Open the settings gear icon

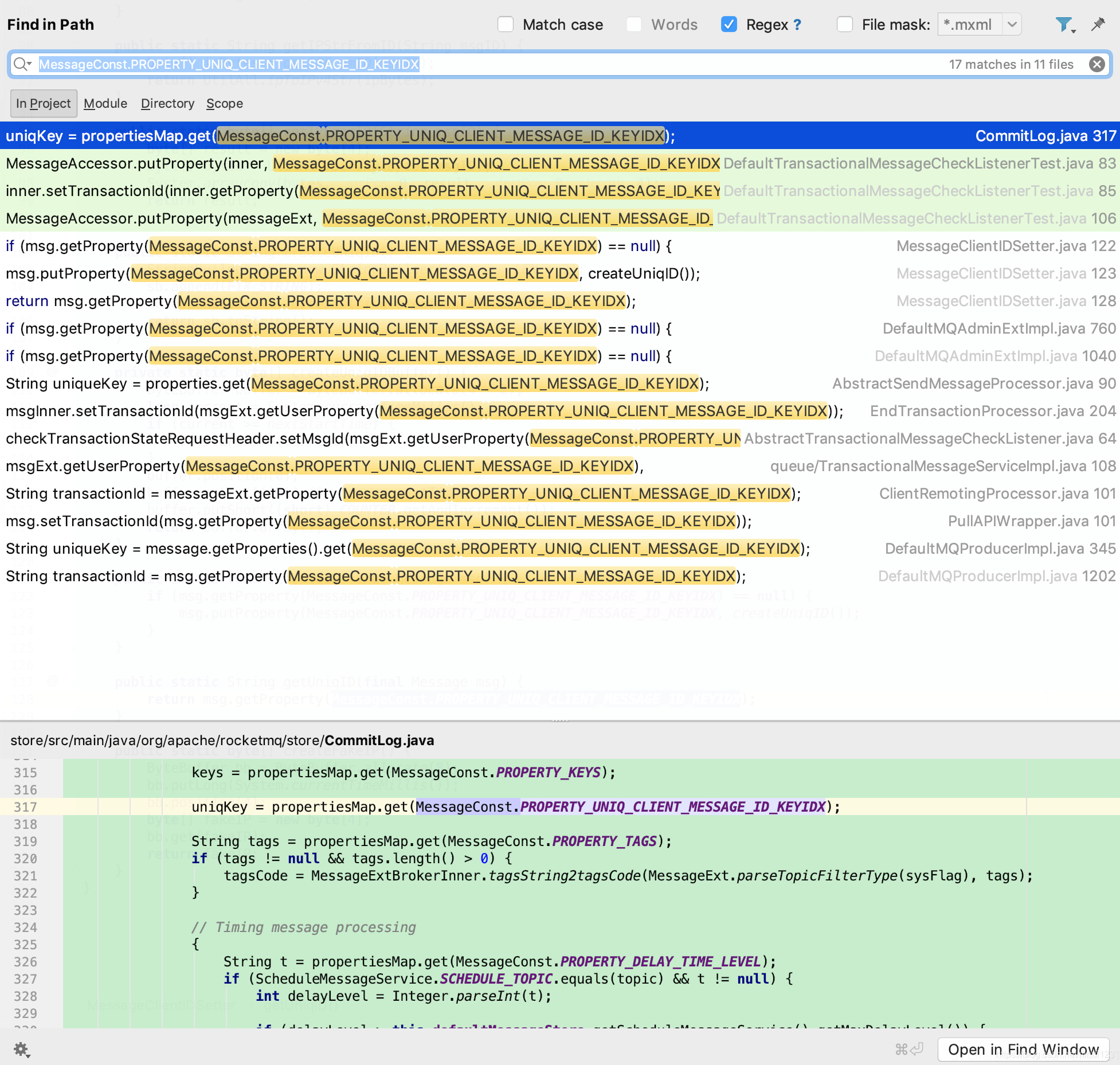pos(22,1050)
